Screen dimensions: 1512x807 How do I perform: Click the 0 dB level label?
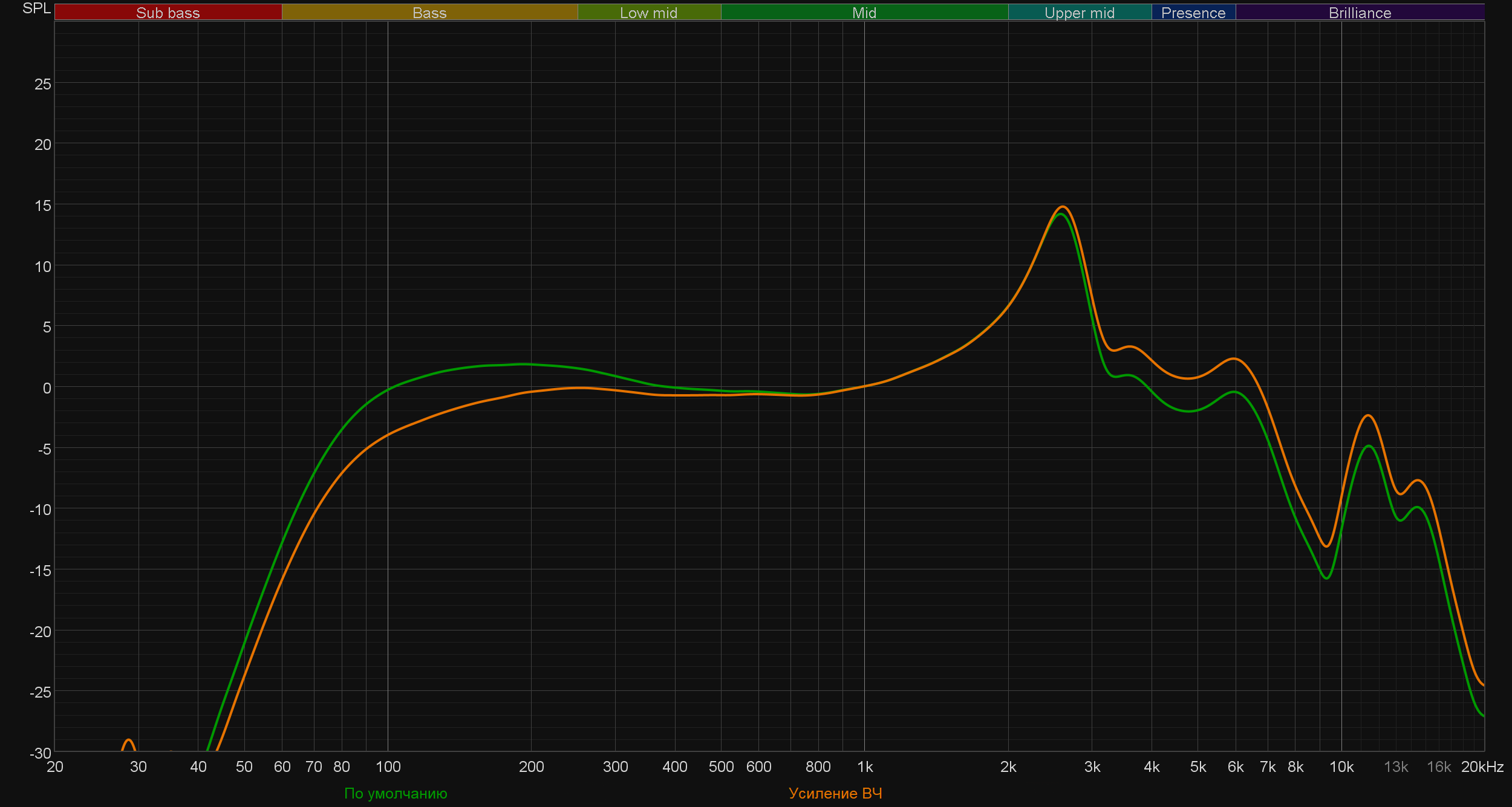pyautogui.click(x=47, y=388)
